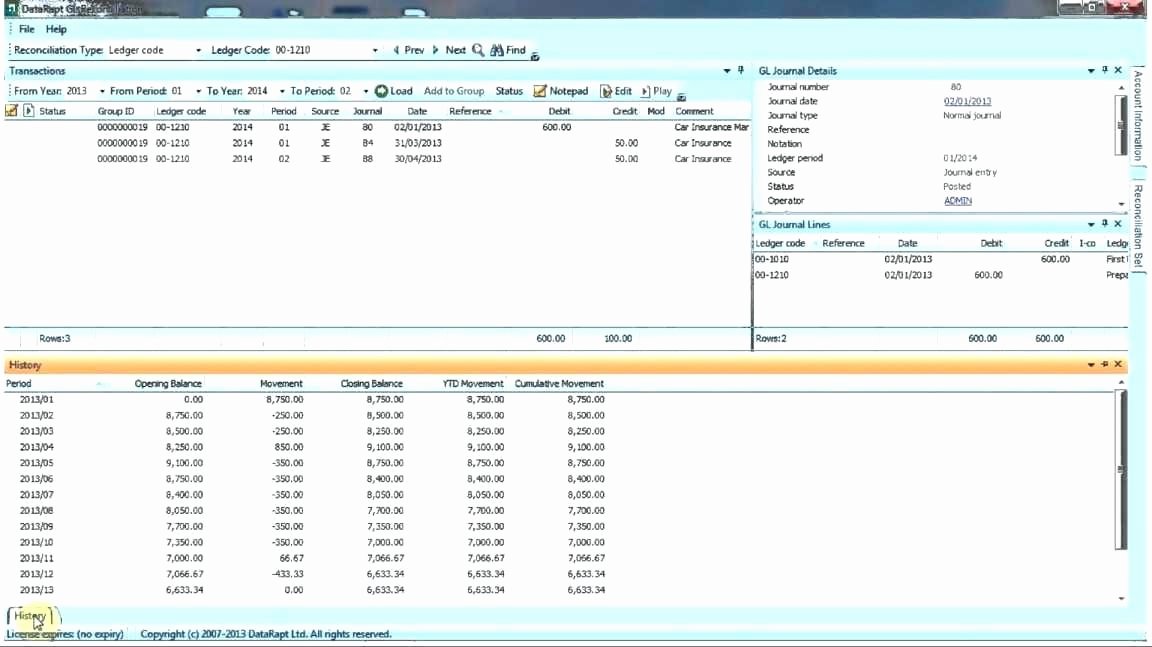
Task: Open the To Year dropdown
Action: click(282, 92)
